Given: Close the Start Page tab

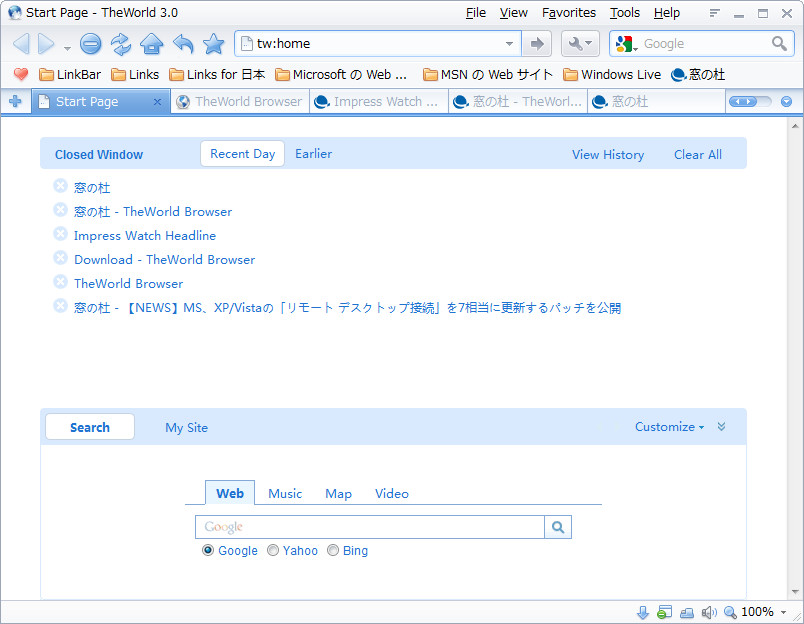Looking at the screenshot, I should click(157, 102).
